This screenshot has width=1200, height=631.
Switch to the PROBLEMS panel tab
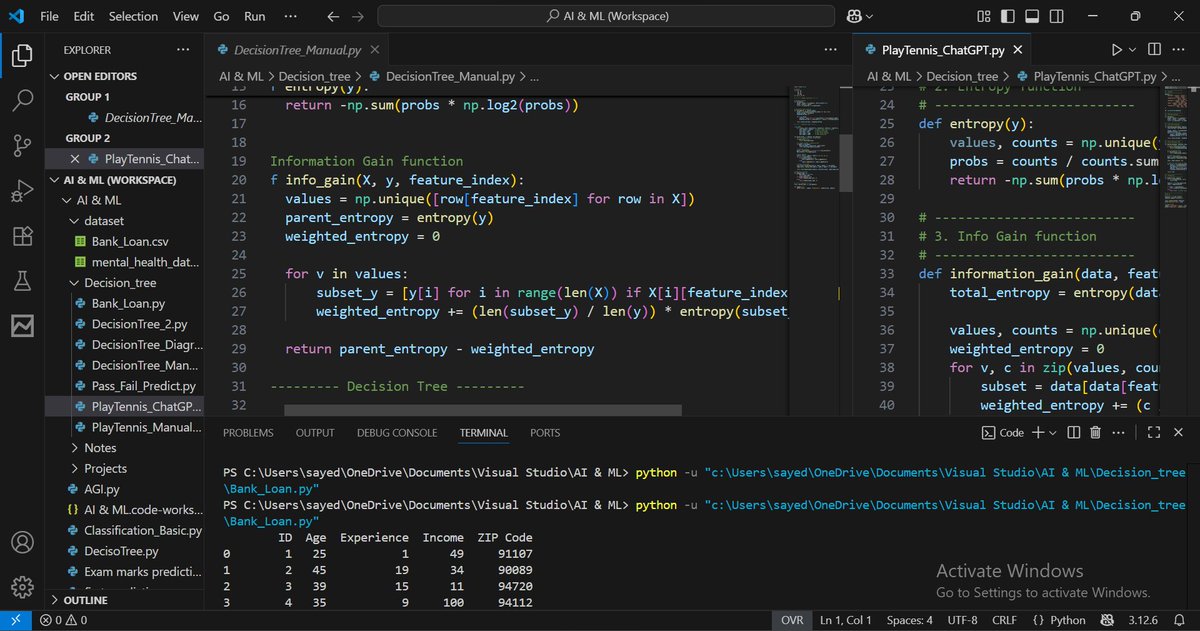click(x=248, y=433)
